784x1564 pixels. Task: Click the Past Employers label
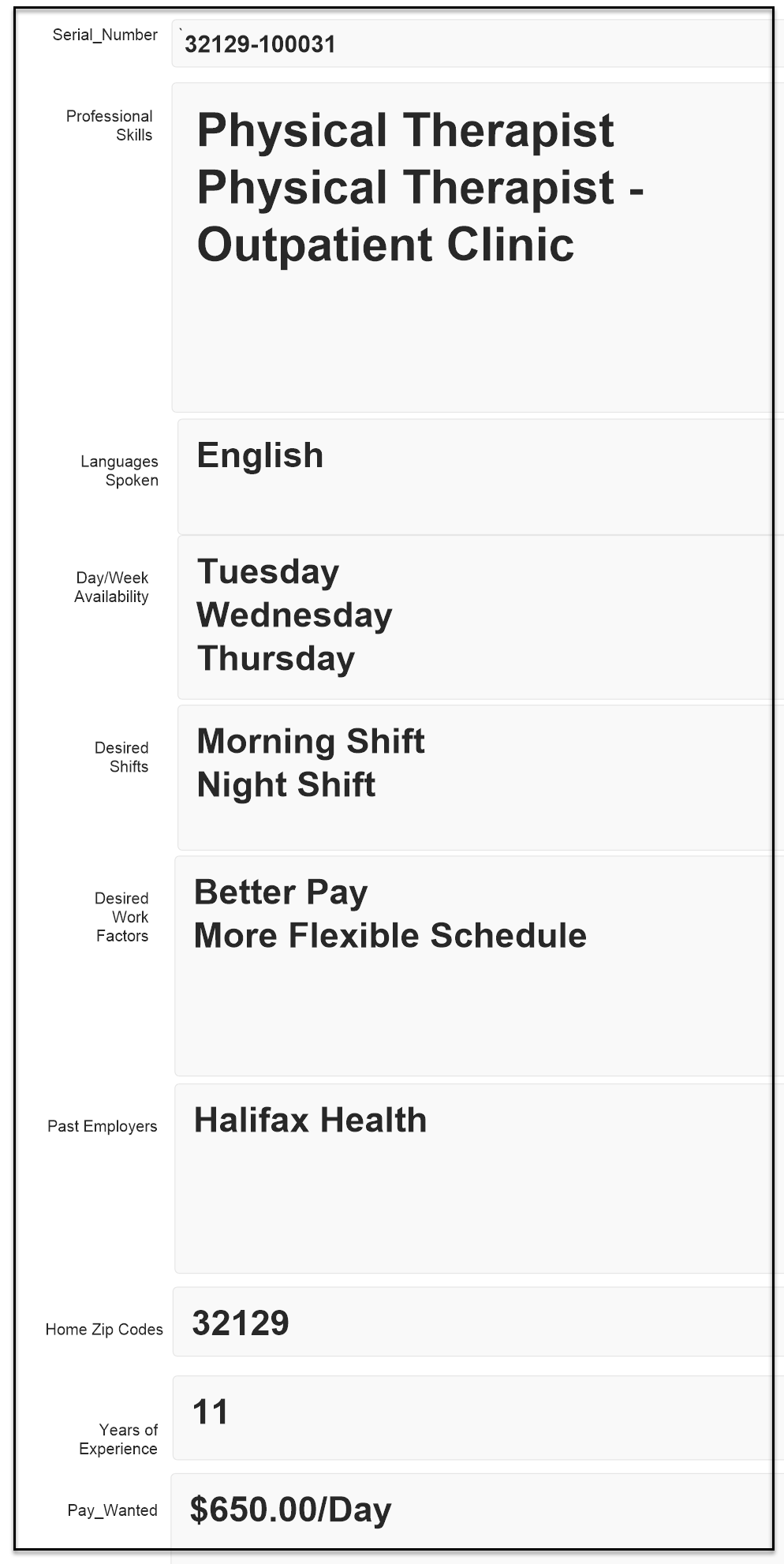pyautogui.click(x=103, y=1126)
